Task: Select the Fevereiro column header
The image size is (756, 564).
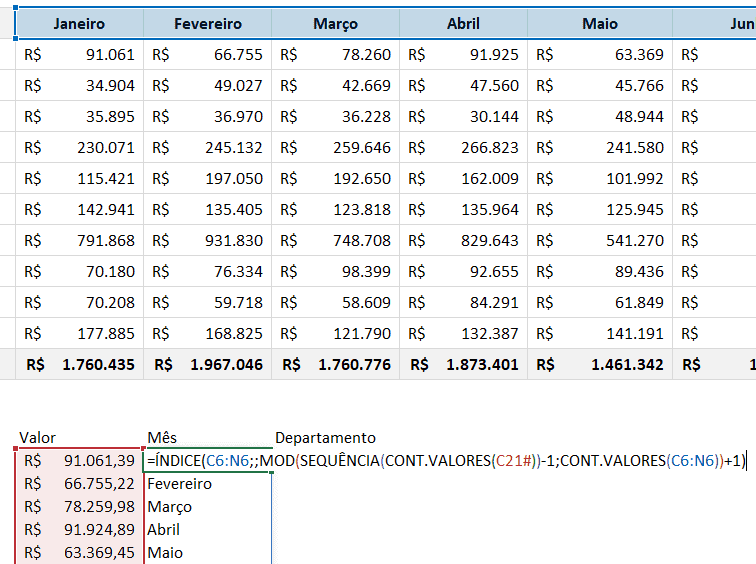Action: (208, 24)
